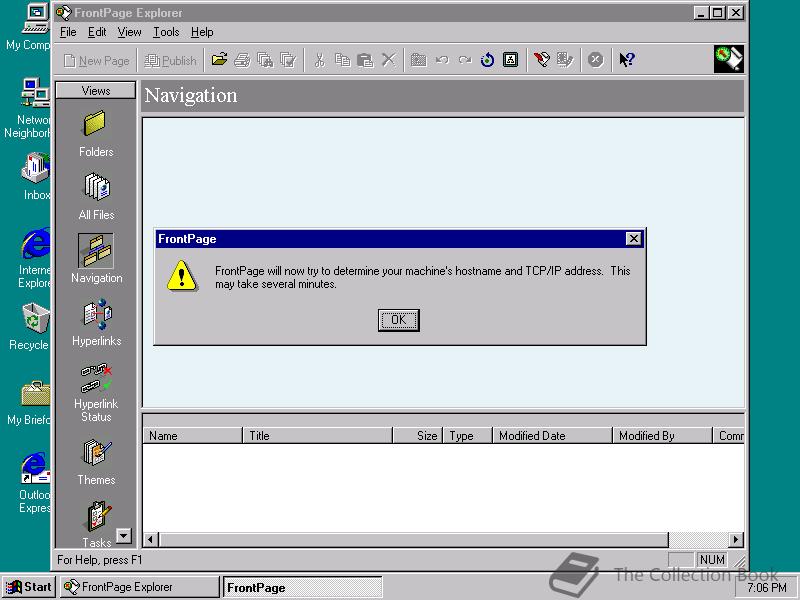Click the Delete X icon in toolbar
This screenshot has width=800, height=600.
[x=388, y=60]
